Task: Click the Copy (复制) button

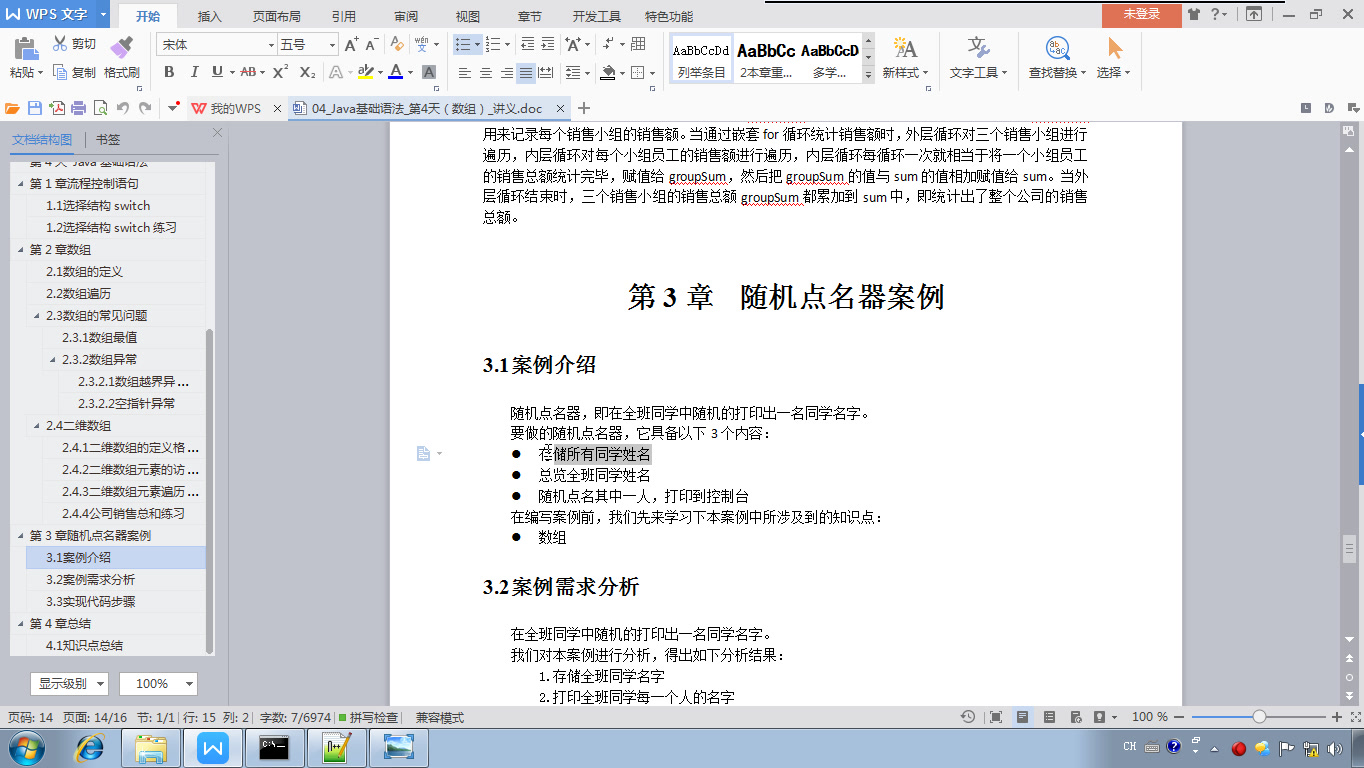Action: coord(75,72)
